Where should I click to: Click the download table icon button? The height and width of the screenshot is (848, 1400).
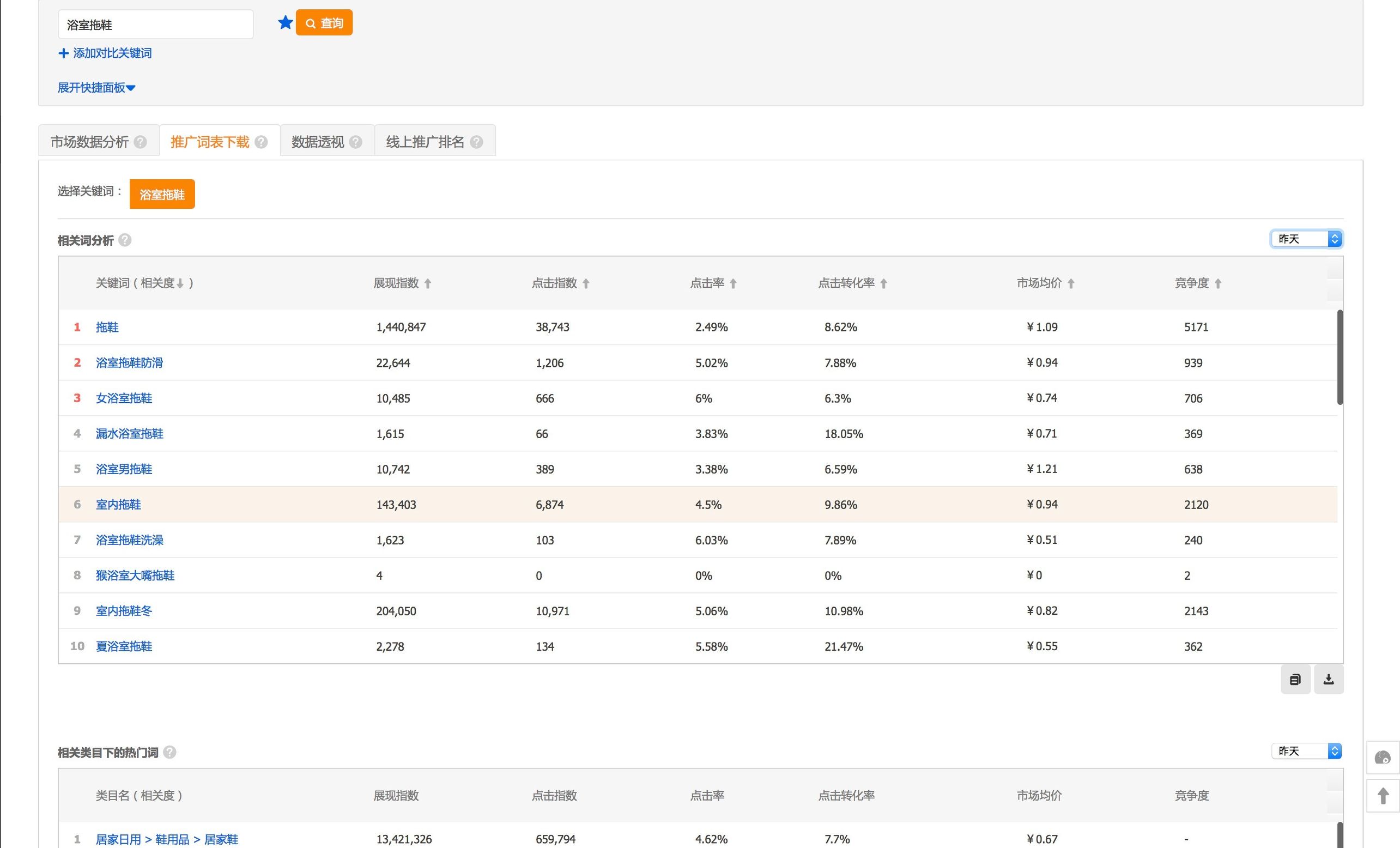tap(1329, 679)
